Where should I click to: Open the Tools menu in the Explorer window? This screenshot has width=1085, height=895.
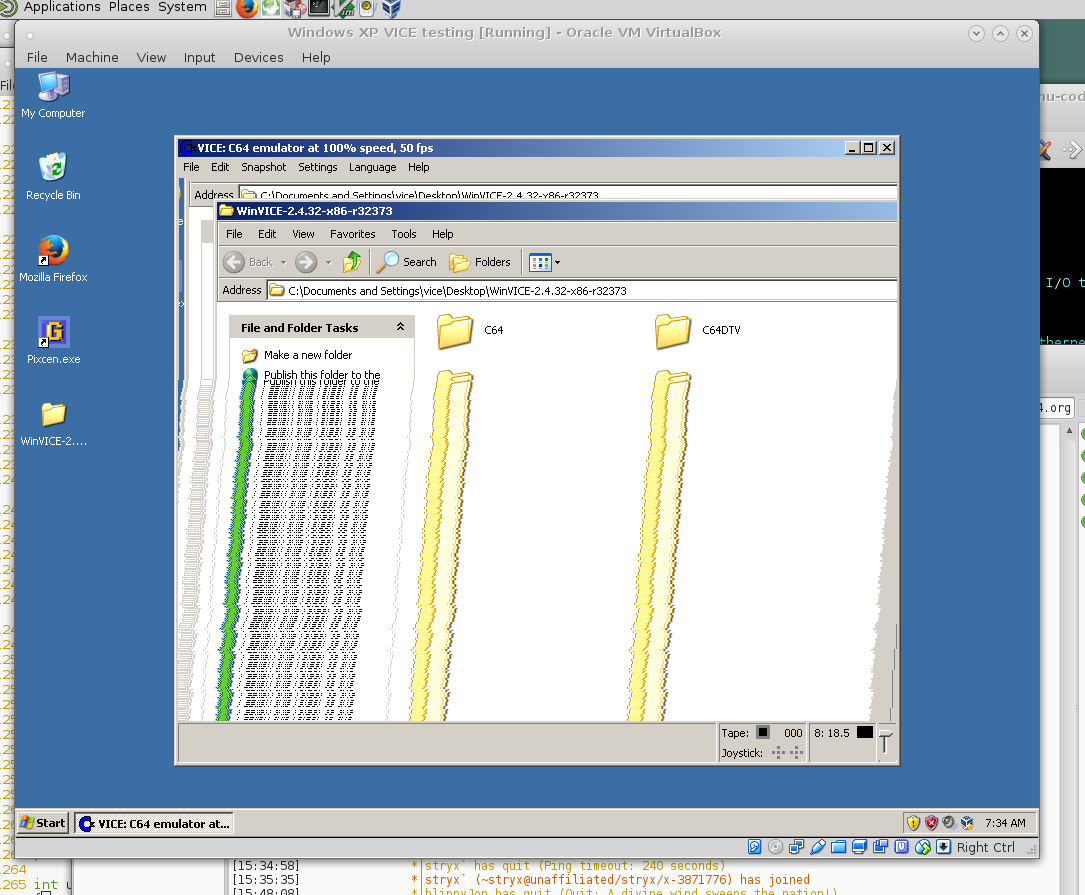[403, 234]
